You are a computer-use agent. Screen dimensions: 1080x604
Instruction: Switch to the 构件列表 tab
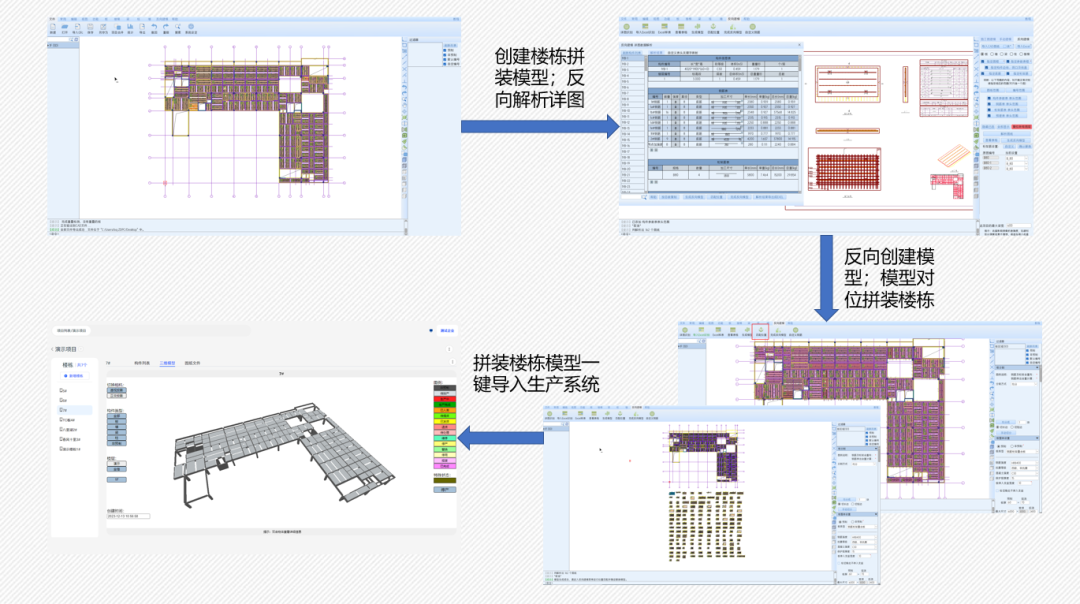pyautogui.click(x=142, y=362)
